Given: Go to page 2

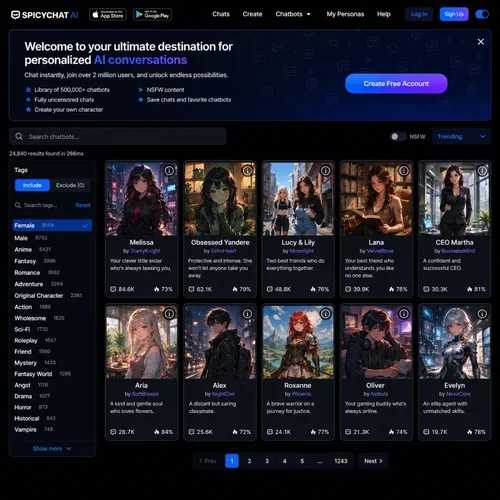Looking at the screenshot, I should [249, 461].
